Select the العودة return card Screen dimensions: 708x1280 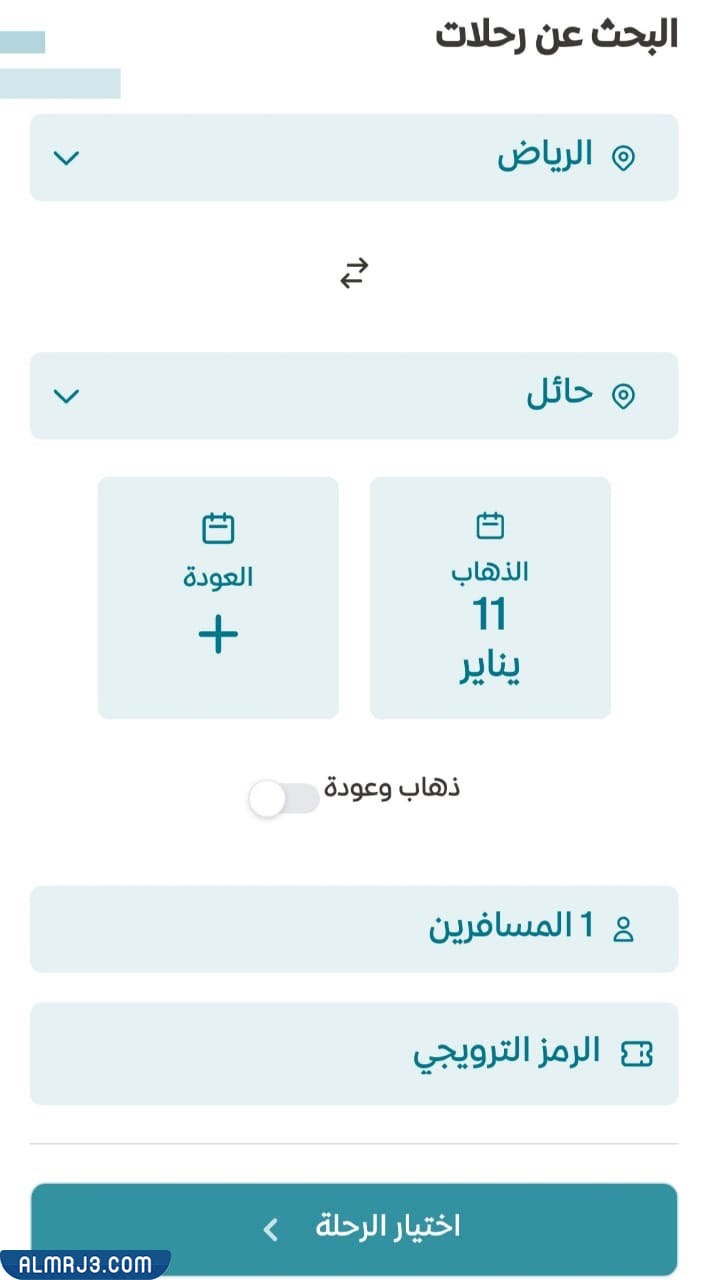(218, 597)
